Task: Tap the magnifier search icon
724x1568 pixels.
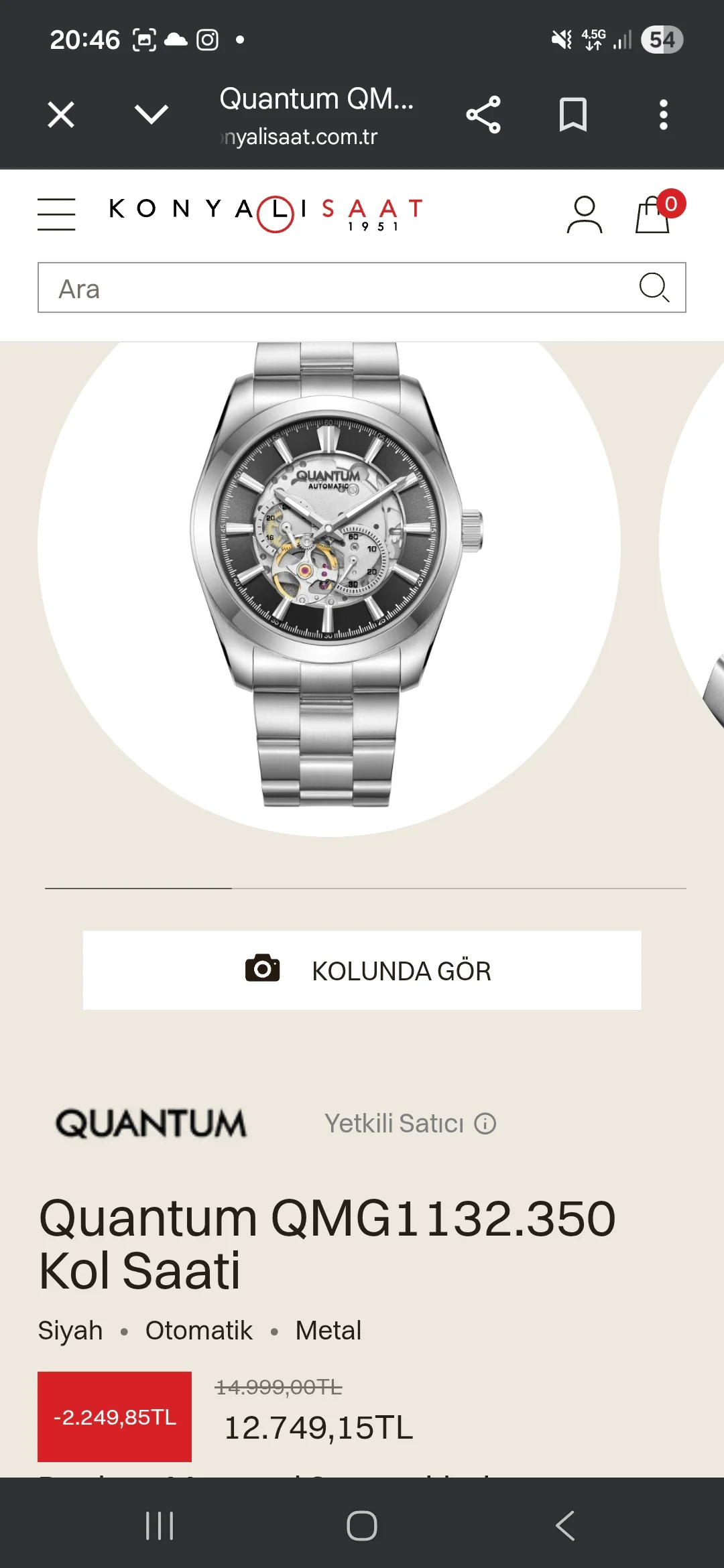Action: click(x=654, y=287)
